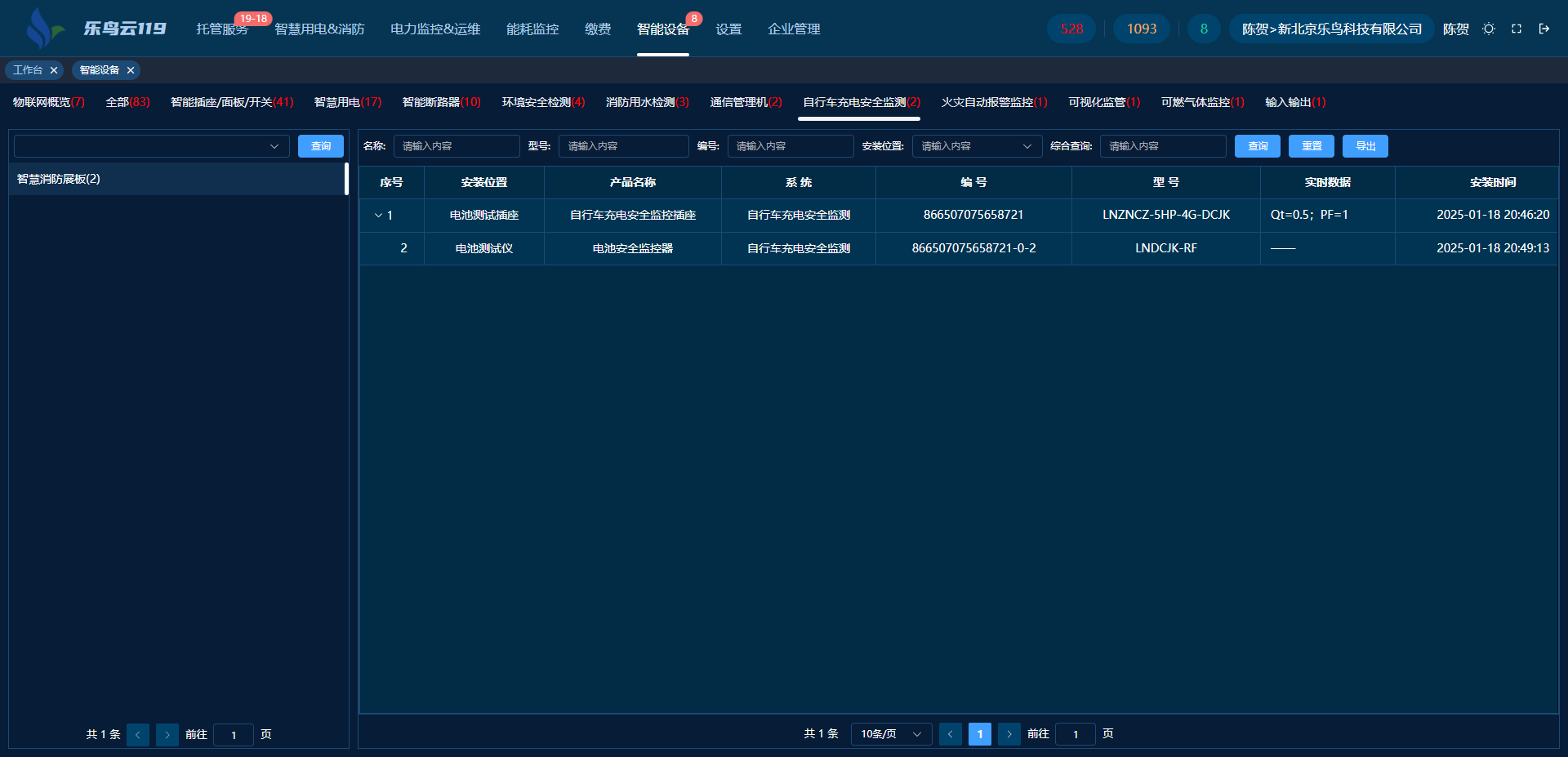
Task: Go to next page in left panel
Action: click(167, 735)
